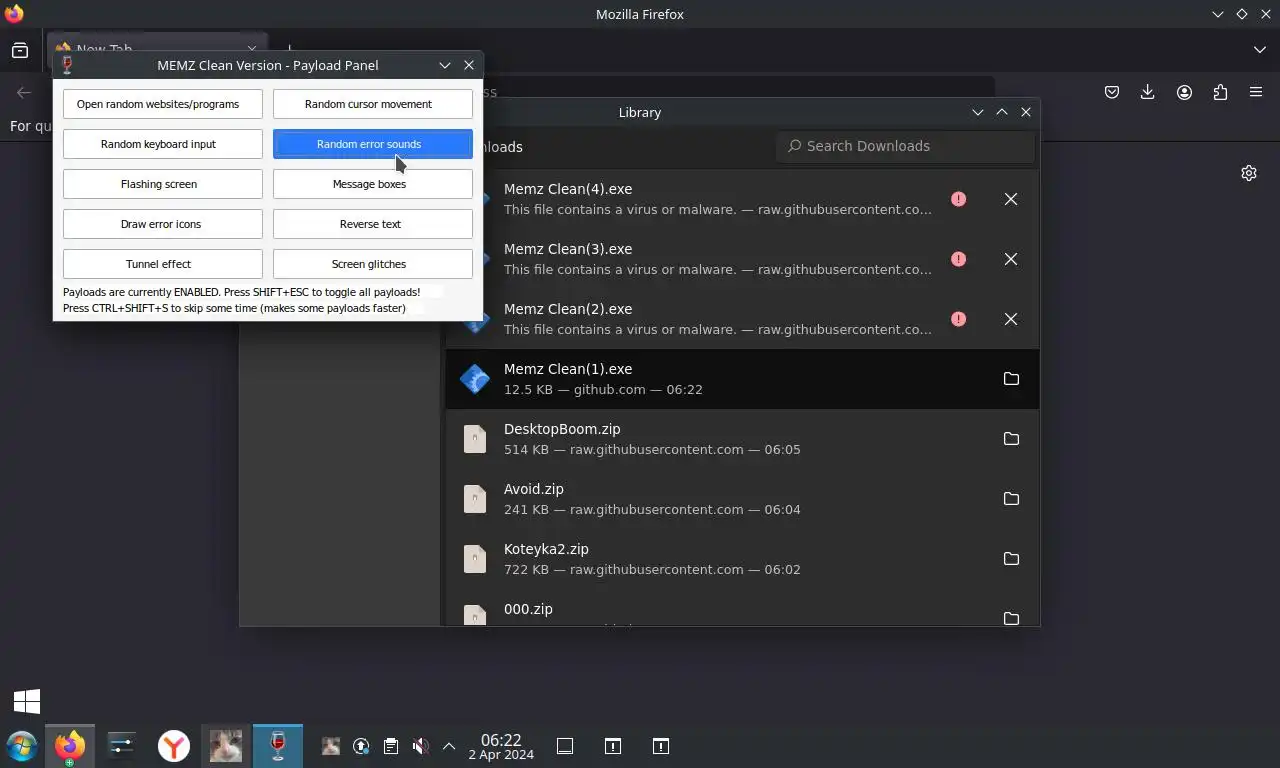The width and height of the screenshot is (1280, 768).
Task: Select Avoid.zip download entry
Action: coord(742,499)
